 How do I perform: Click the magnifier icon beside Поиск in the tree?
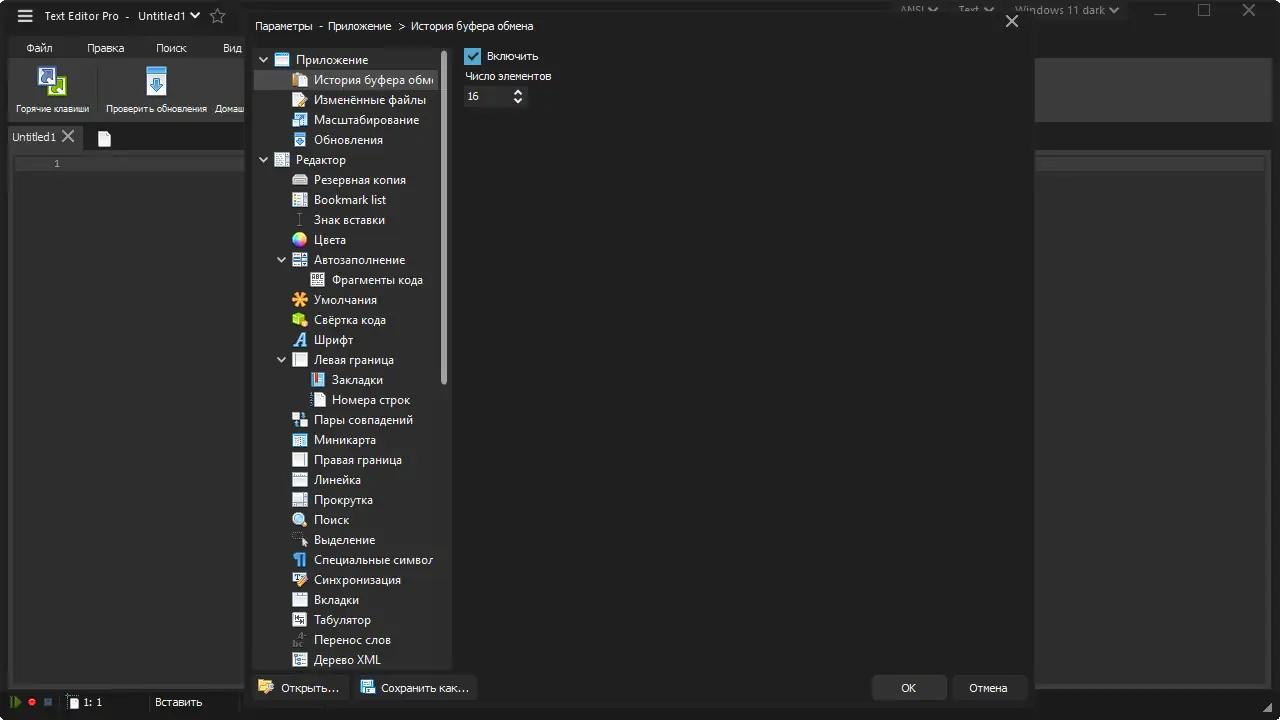point(299,520)
